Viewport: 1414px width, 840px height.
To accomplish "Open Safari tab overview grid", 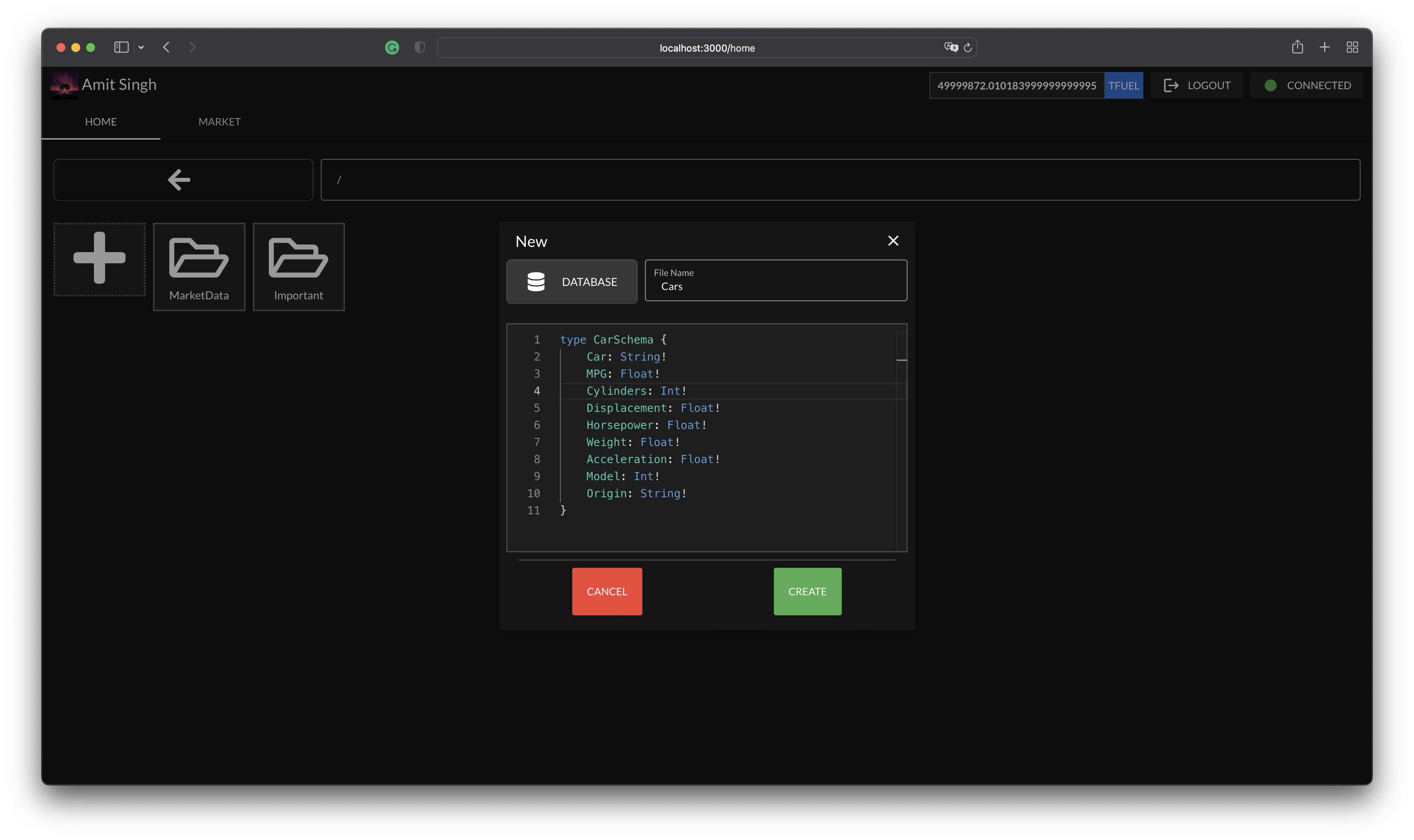I will click(1352, 48).
